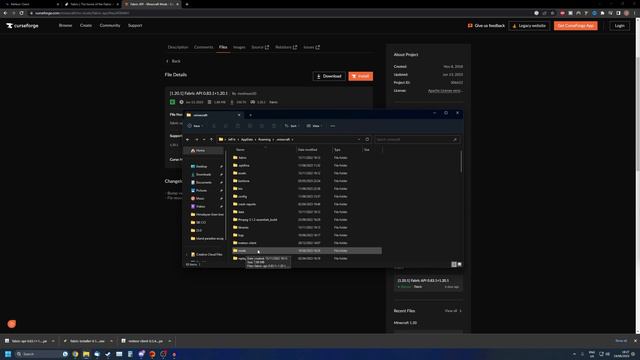Switch Explorer to details view icon
The height and width of the screenshot is (360, 640).
point(454,264)
